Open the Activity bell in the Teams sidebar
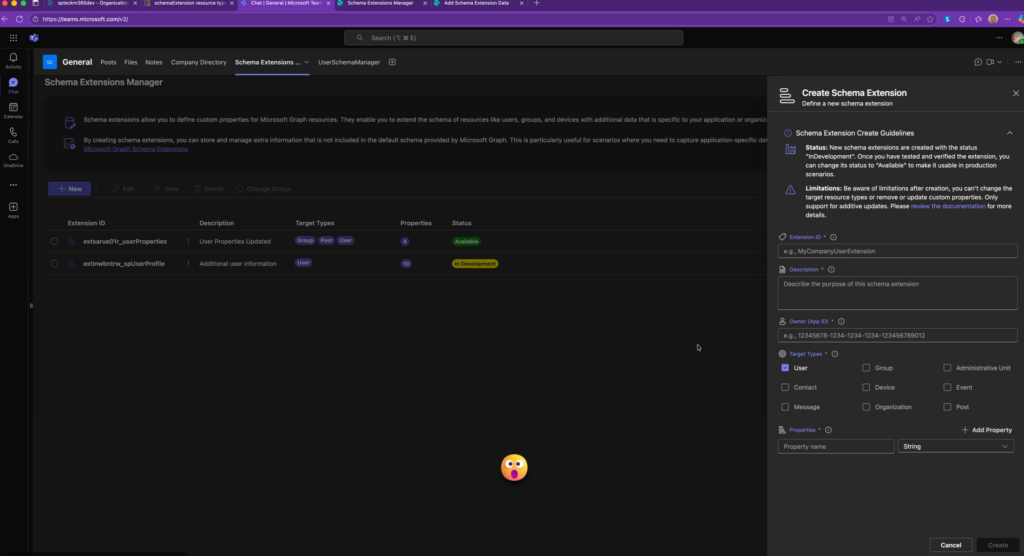 pos(13,60)
